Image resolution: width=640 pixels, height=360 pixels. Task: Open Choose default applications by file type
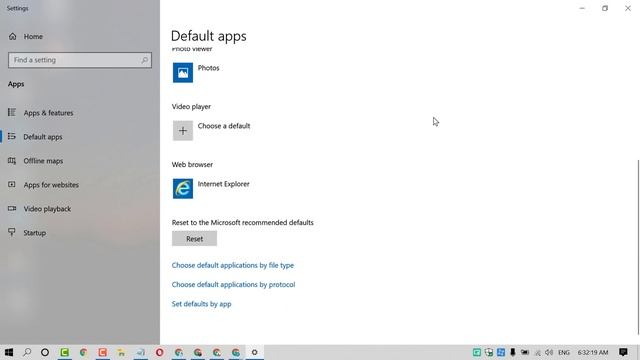[x=233, y=265]
